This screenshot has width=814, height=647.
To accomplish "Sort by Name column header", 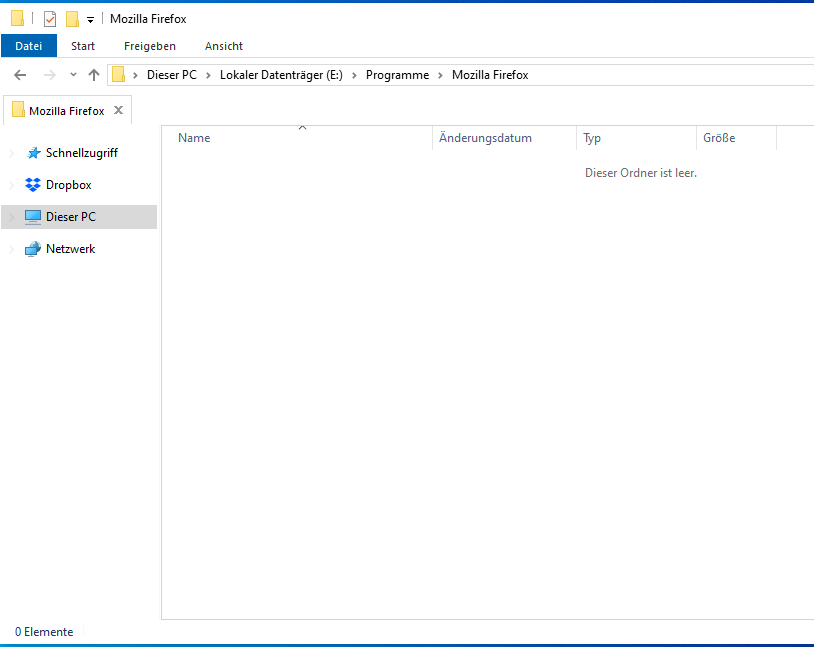I will pyautogui.click(x=297, y=138).
